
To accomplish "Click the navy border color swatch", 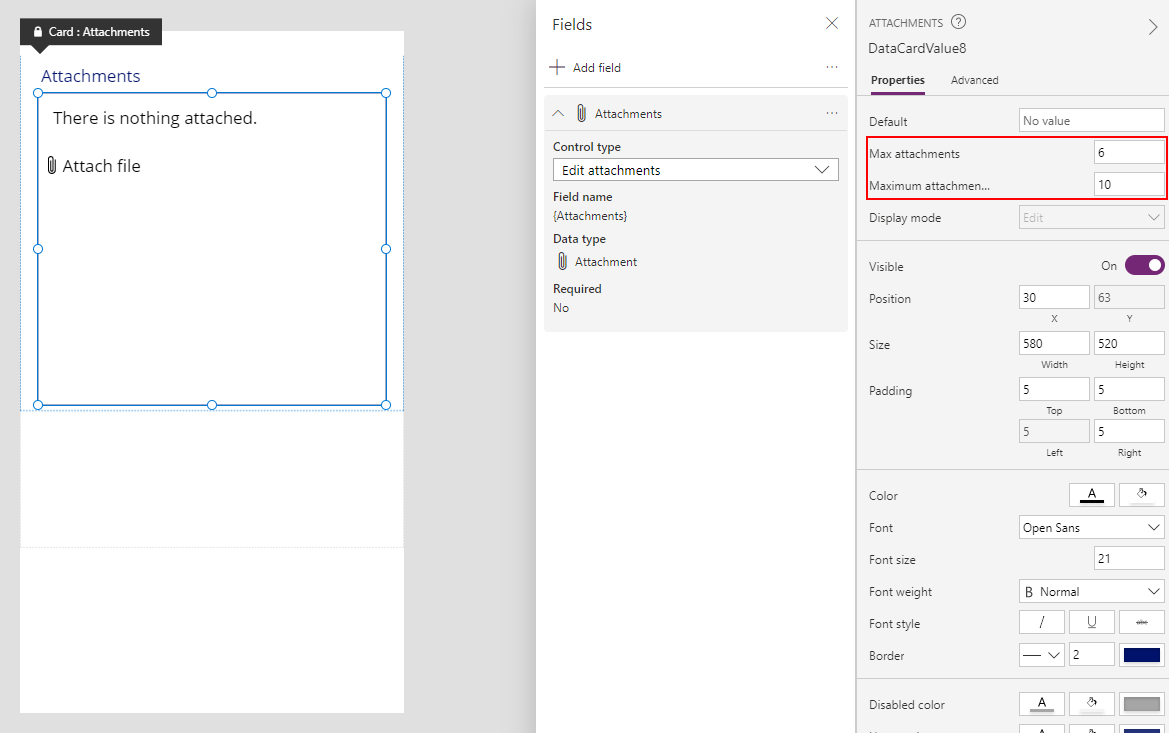I will pyautogui.click(x=1141, y=654).
